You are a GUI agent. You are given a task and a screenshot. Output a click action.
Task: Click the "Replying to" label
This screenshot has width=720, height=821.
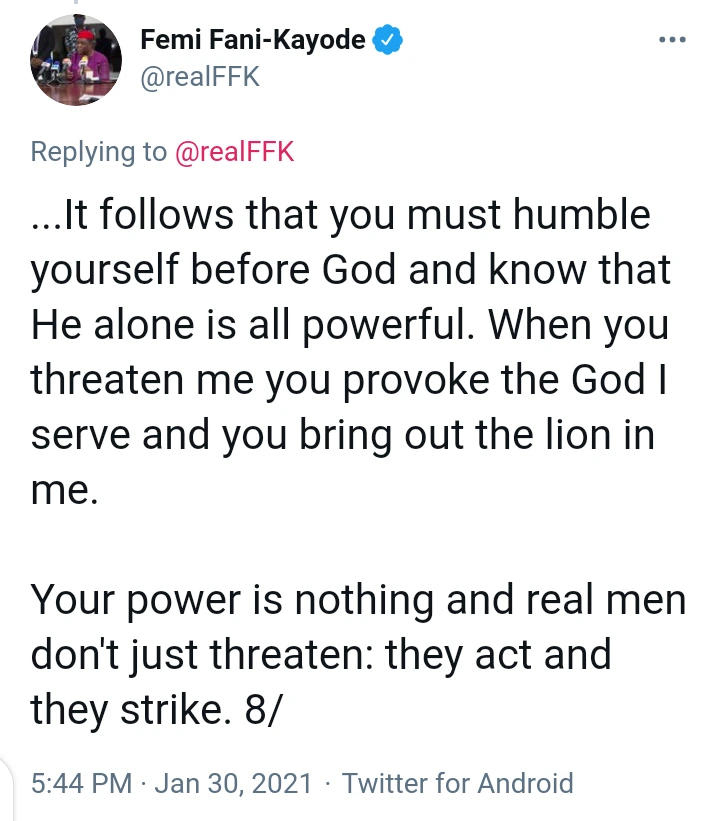pos(99,151)
